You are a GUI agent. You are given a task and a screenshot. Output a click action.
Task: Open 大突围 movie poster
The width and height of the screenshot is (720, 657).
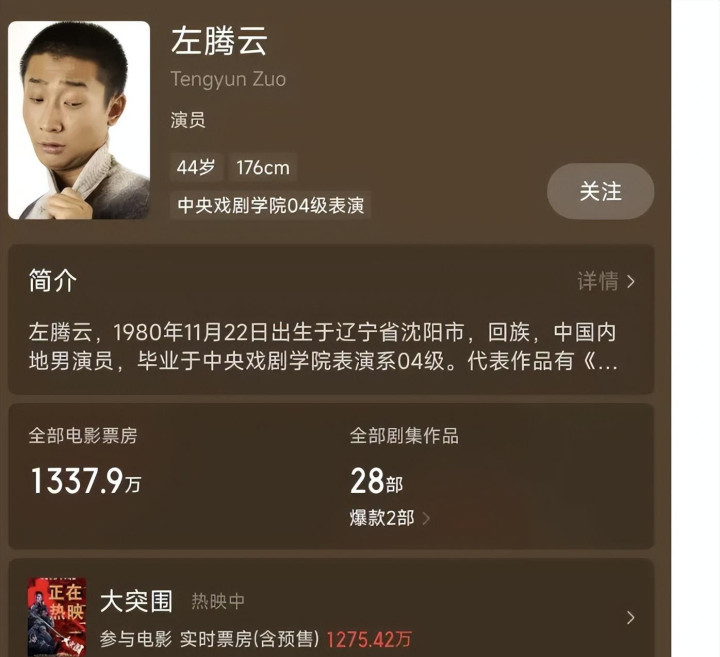coord(57,617)
